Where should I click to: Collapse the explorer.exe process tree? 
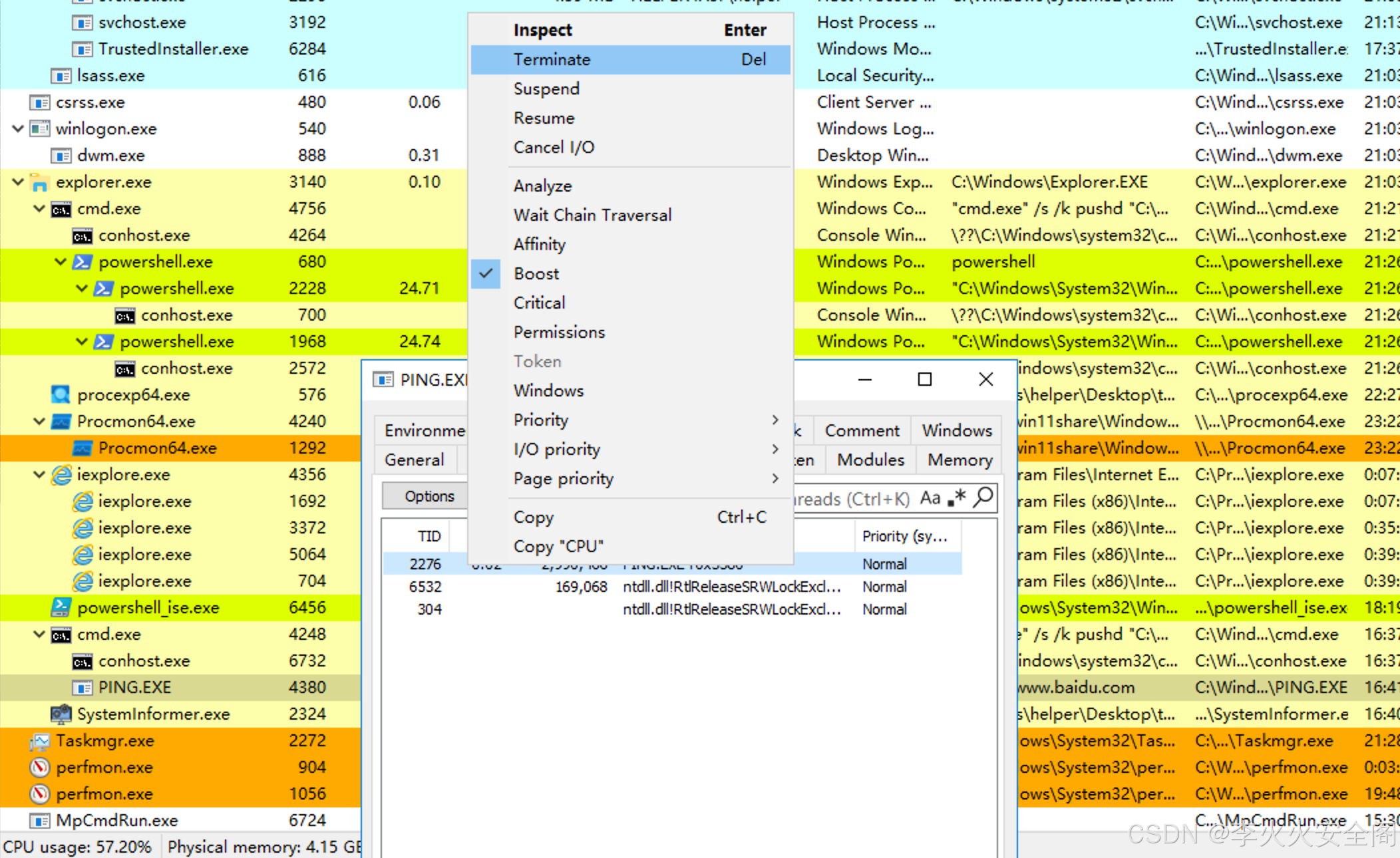click(x=18, y=182)
